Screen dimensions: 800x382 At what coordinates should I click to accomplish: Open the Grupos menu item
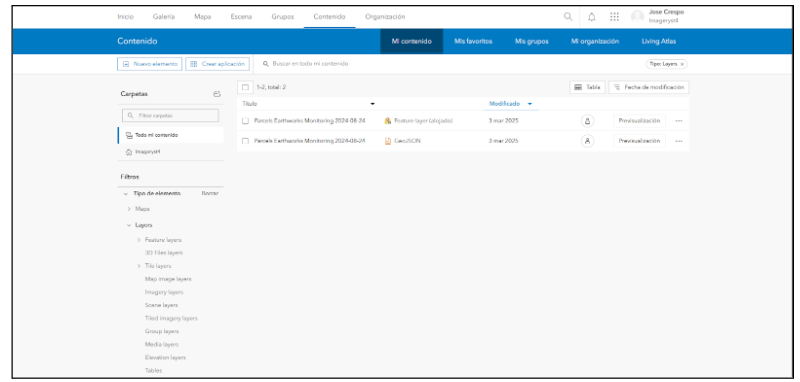click(x=283, y=16)
